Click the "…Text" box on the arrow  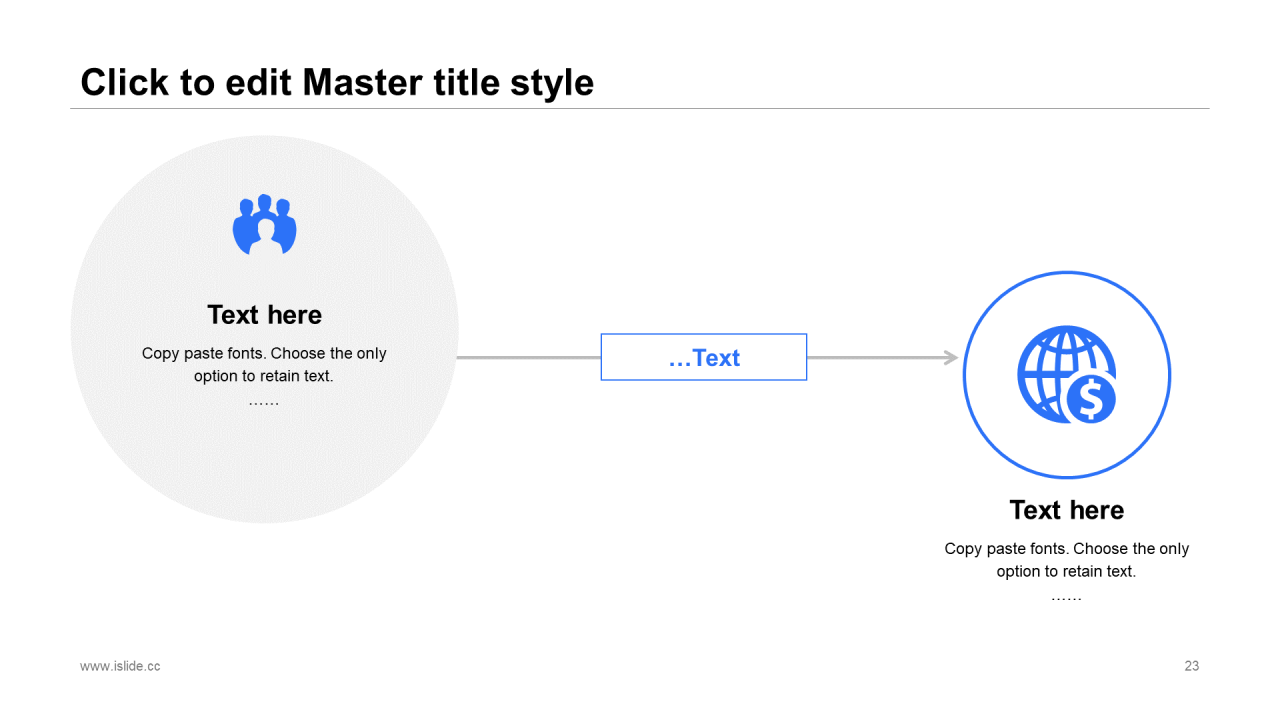[x=704, y=357]
